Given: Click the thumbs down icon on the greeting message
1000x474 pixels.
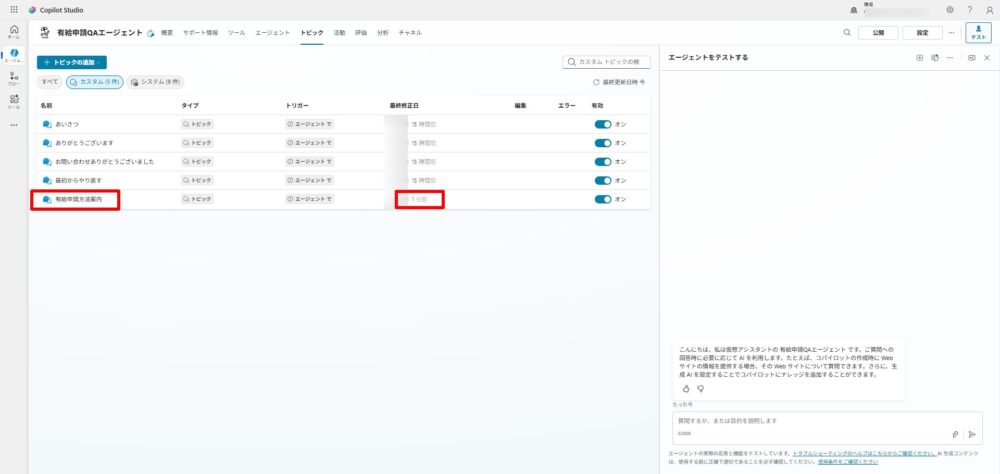Looking at the screenshot, I should click(x=700, y=388).
